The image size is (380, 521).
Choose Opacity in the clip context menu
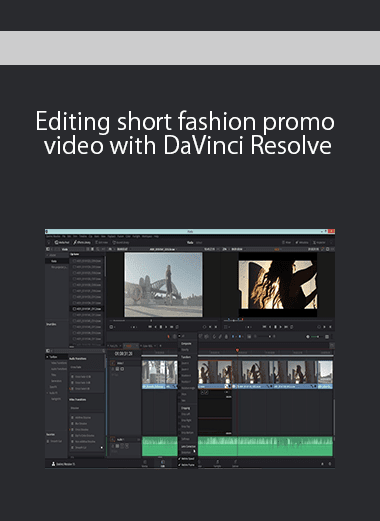point(185,350)
